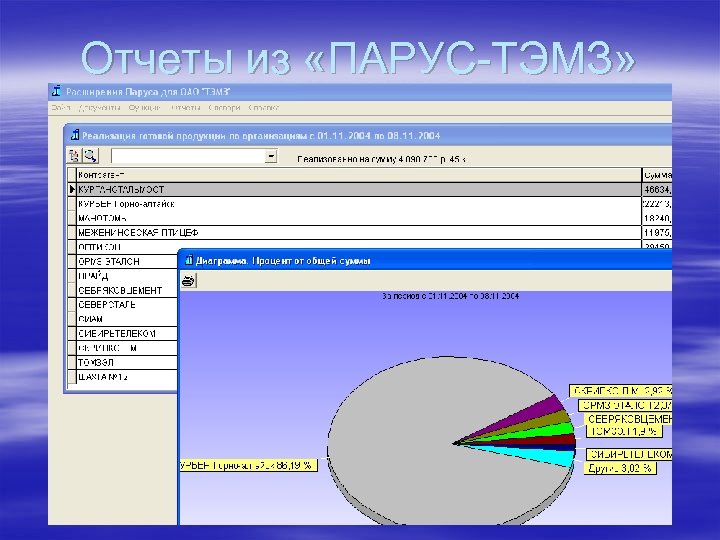Screen dimensions: 720x540
Task: Click the СИБИРЬТЕЛЕКОМ chart label
Action: click(629, 454)
